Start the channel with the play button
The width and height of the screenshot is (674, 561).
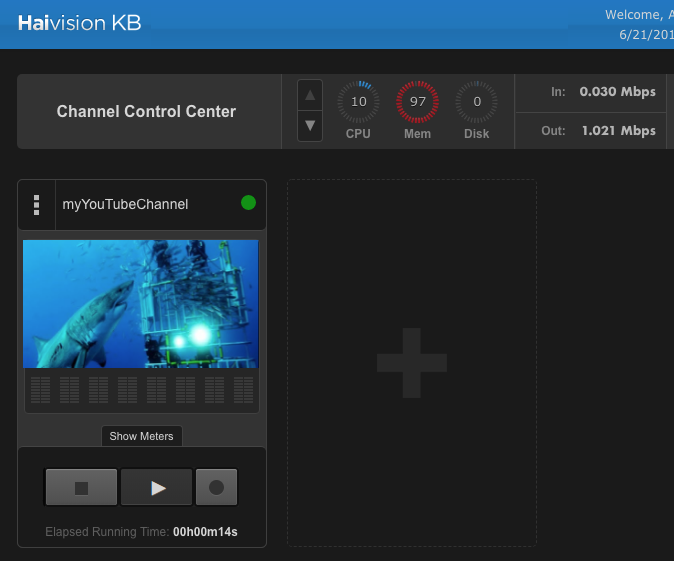click(x=157, y=488)
